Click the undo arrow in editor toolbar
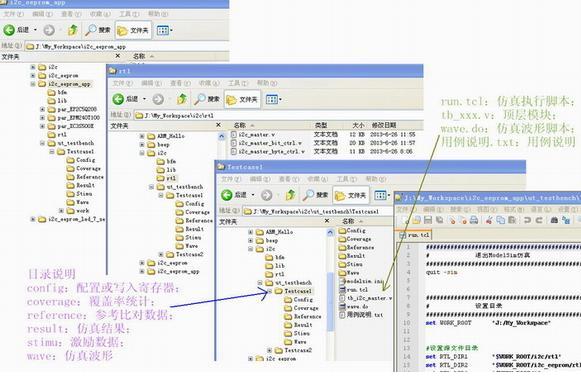The height and width of the screenshot is (380, 581). point(527,220)
